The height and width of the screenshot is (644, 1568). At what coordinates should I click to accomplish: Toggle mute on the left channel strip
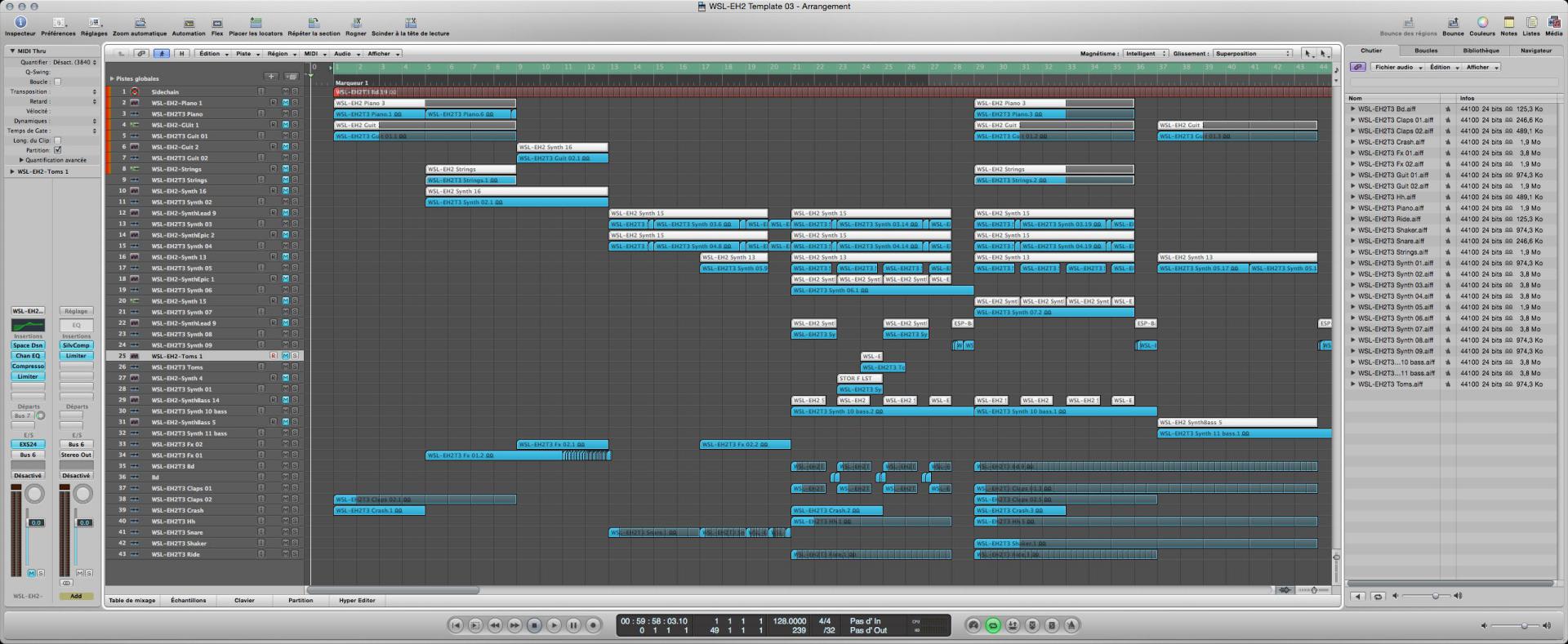tap(32, 573)
